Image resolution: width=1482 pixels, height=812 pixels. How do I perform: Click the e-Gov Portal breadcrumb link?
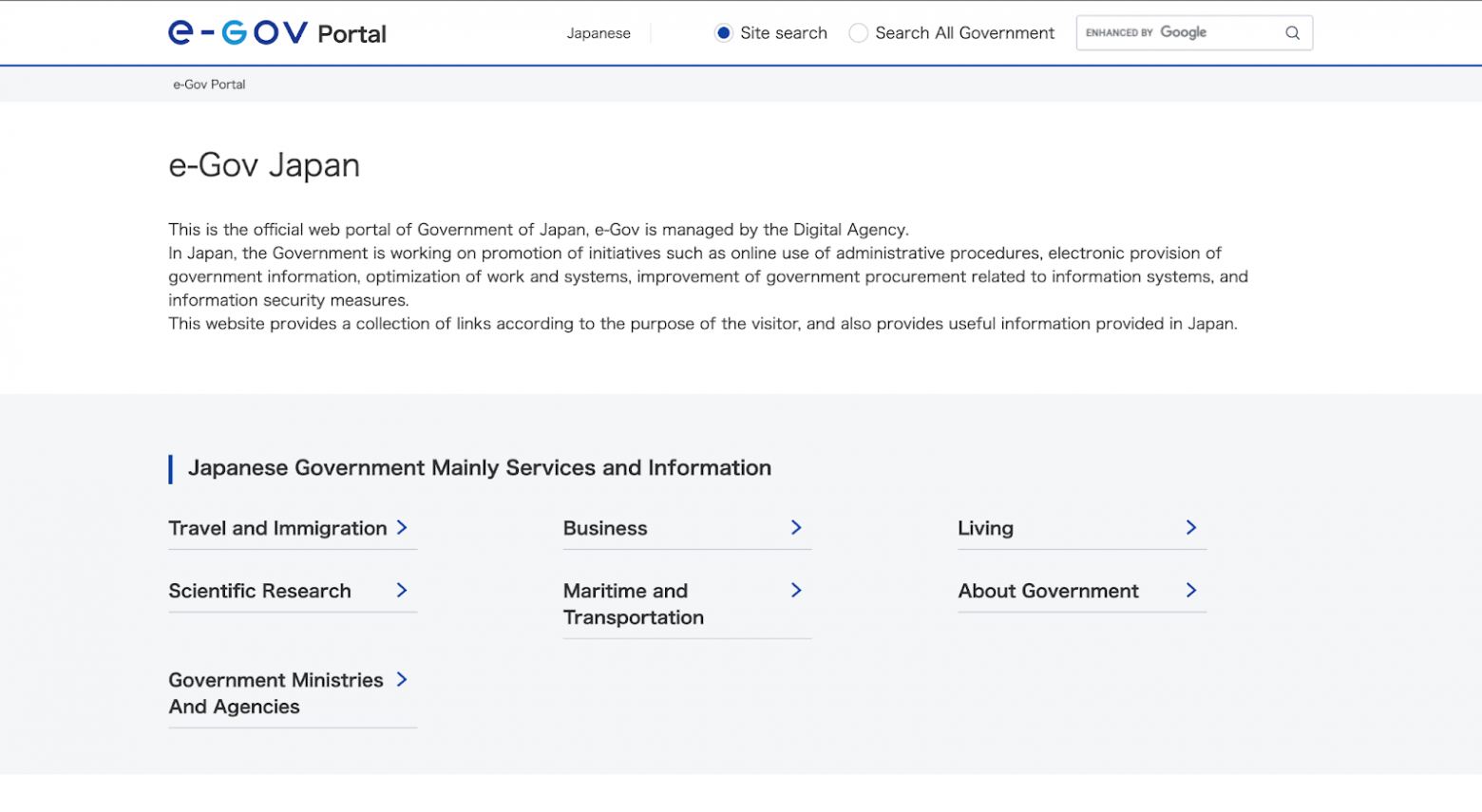tap(208, 84)
